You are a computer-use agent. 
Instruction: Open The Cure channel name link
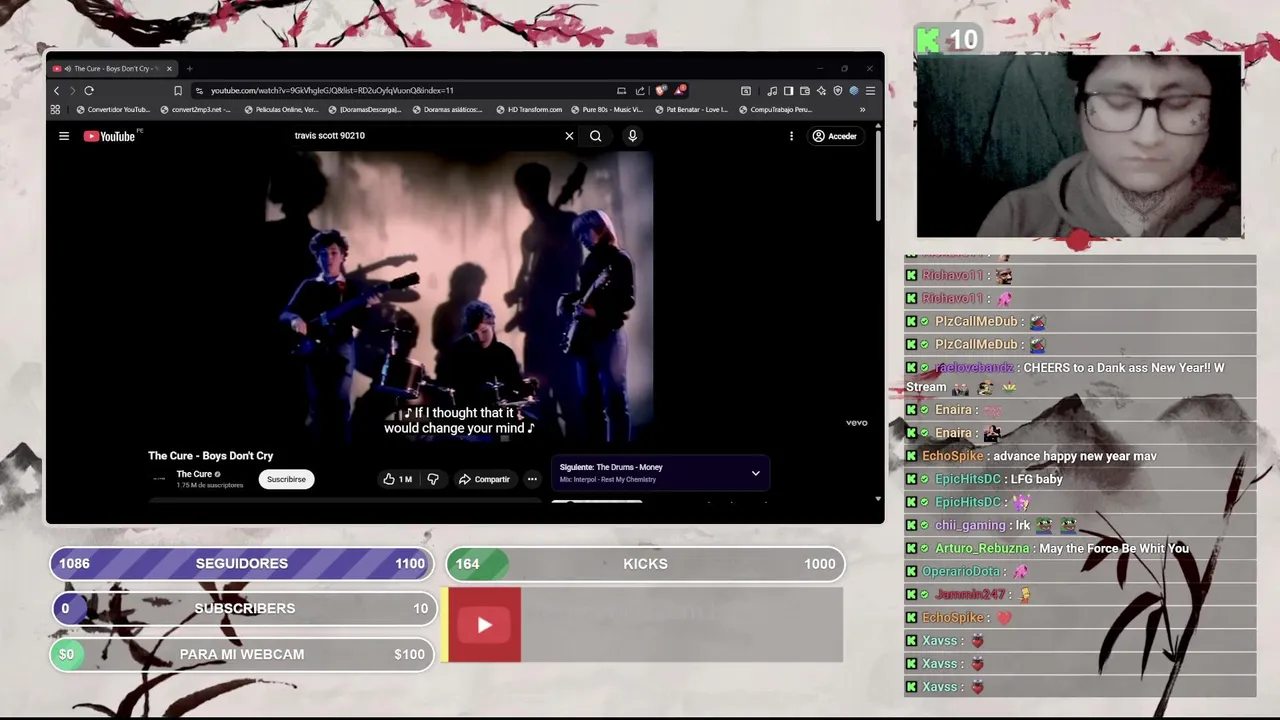coord(194,474)
